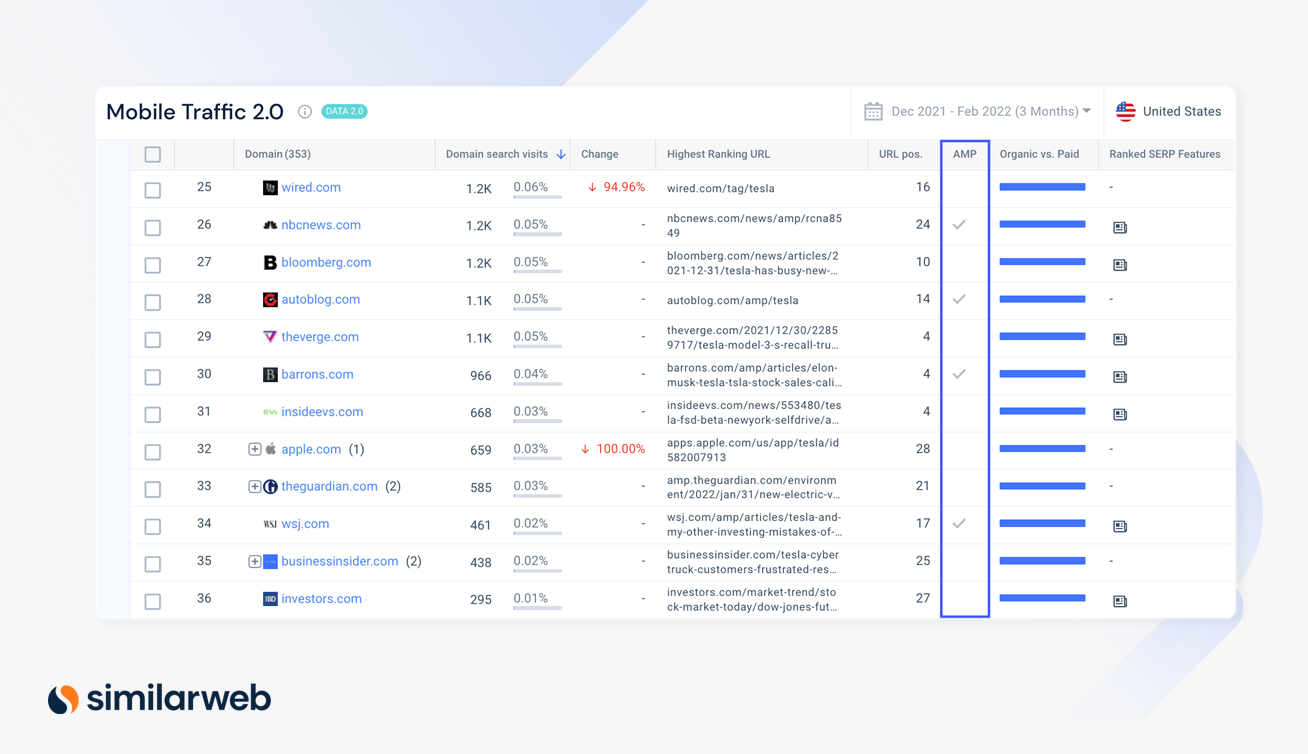
Task: Click Organic vs. Paid column header
Action: [x=1039, y=154]
